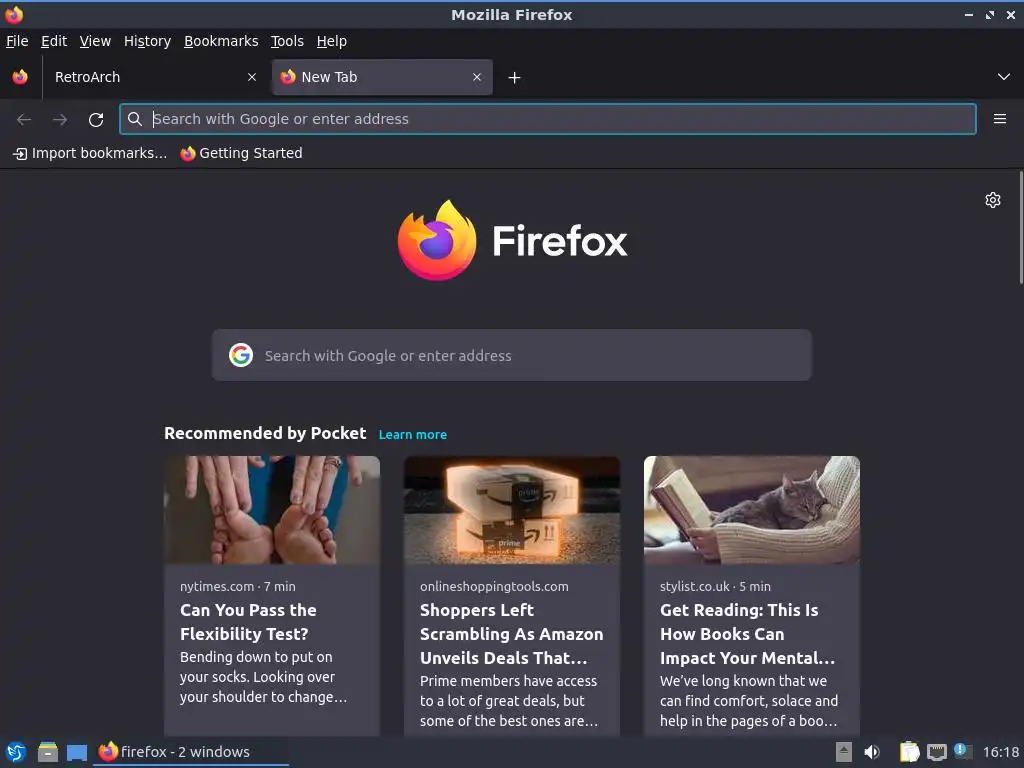The width and height of the screenshot is (1024, 768).
Task: Open 'Can You Pass the Flexibility Test?' headline
Action: click(x=248, y=622)
